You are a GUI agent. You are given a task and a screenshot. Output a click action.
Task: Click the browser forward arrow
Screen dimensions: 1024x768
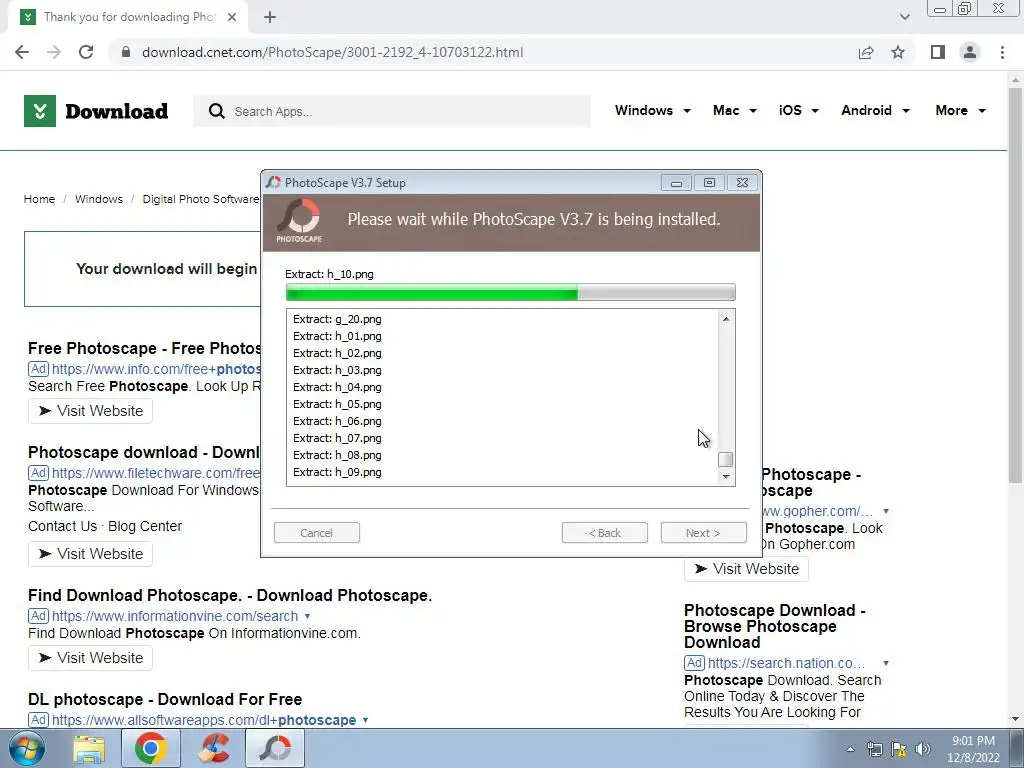point(54,52)
